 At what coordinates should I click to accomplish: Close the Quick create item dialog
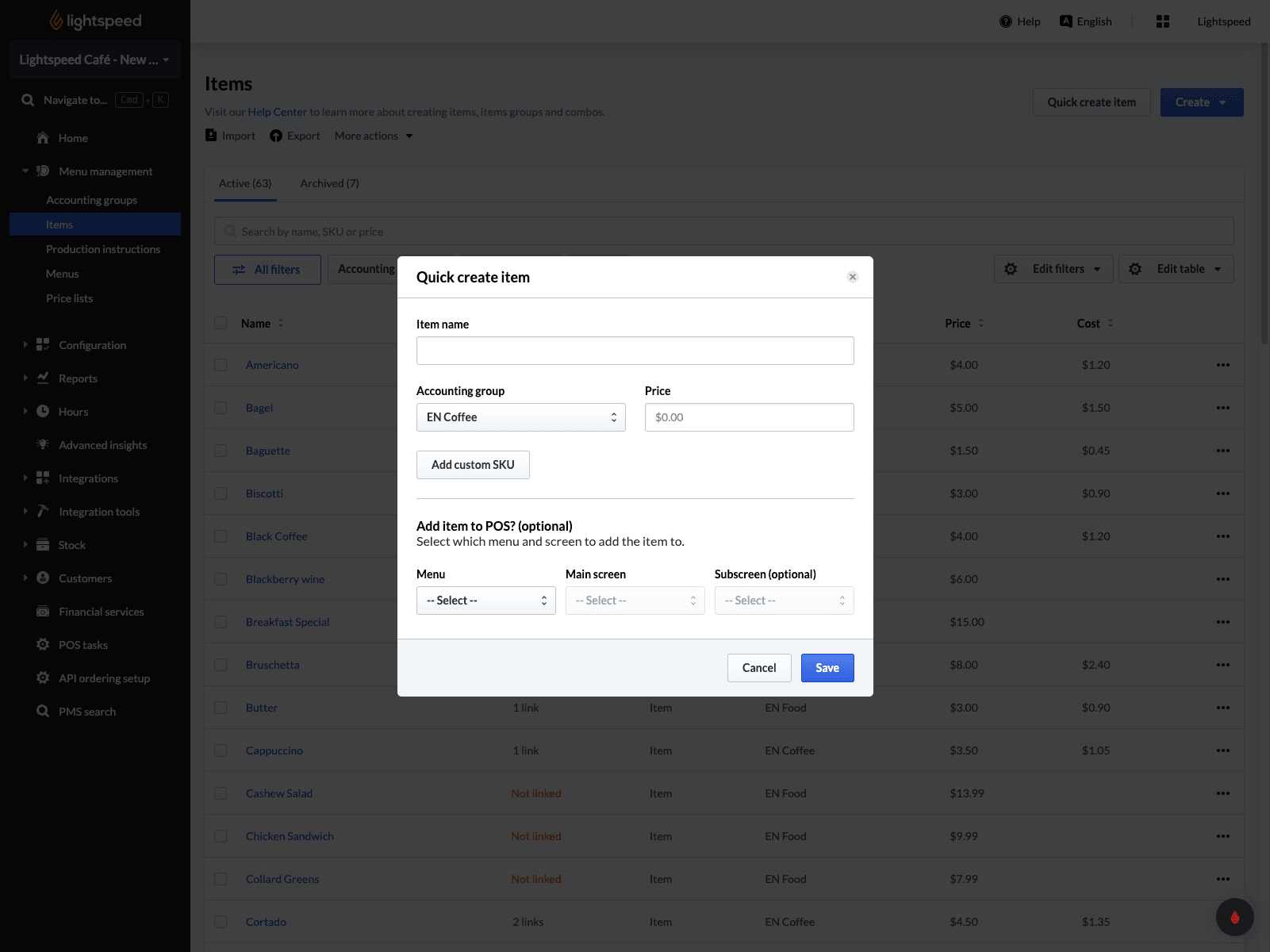click(853, 277)
